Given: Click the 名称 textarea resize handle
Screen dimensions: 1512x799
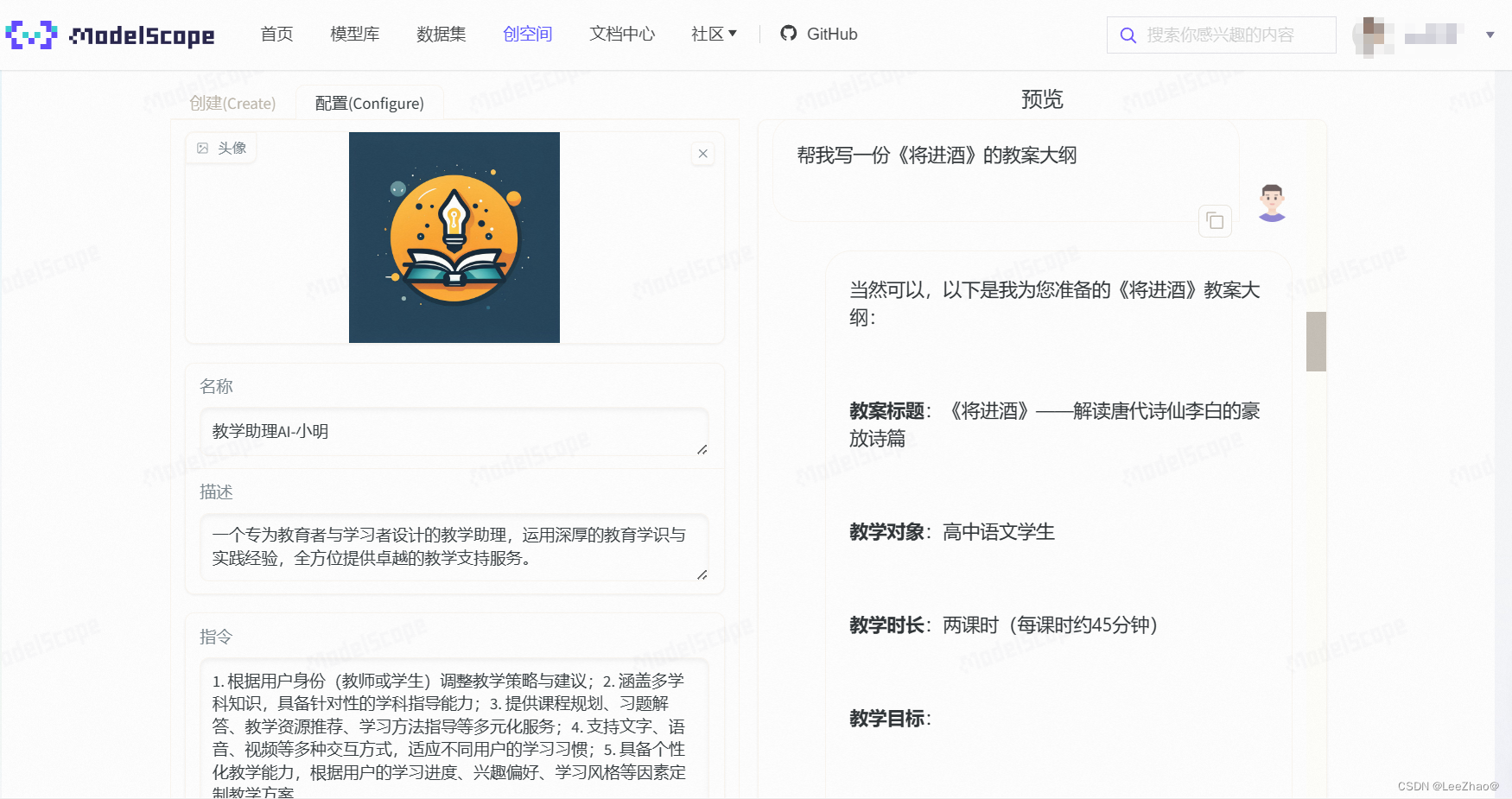Looking at the screenshot, I should 702,449.
